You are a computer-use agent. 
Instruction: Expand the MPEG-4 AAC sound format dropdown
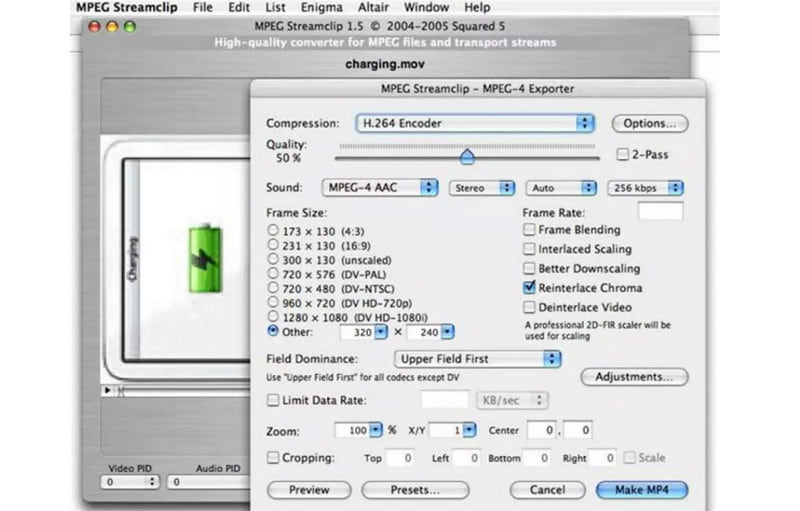pos(380,187)
